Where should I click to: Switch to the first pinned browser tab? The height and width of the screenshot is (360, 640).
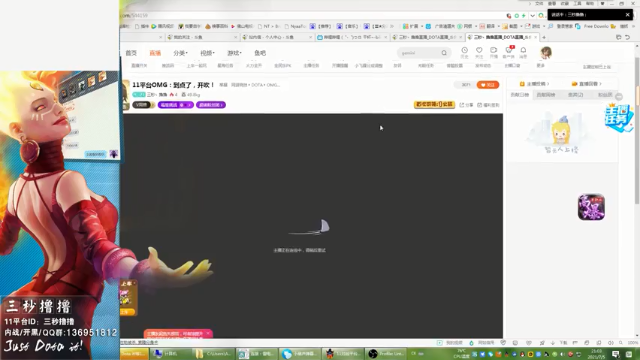pos(201,37)
